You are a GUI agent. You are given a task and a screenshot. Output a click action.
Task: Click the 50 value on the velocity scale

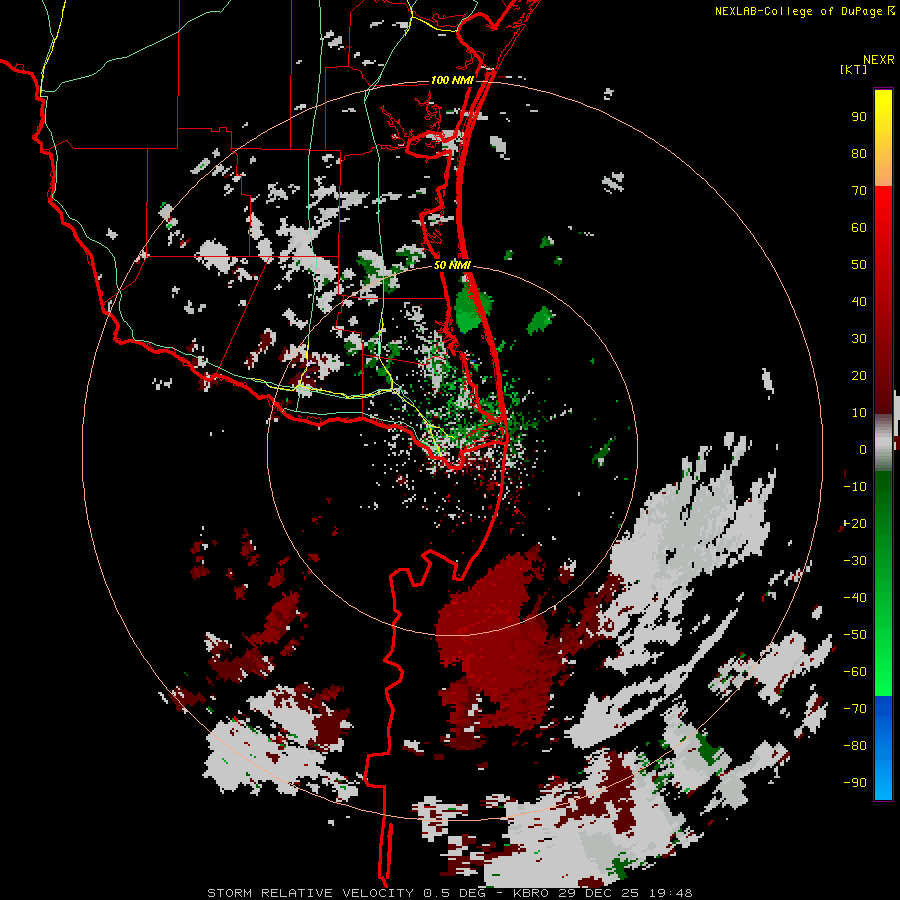pyautogui.click(x=859, y=265)
